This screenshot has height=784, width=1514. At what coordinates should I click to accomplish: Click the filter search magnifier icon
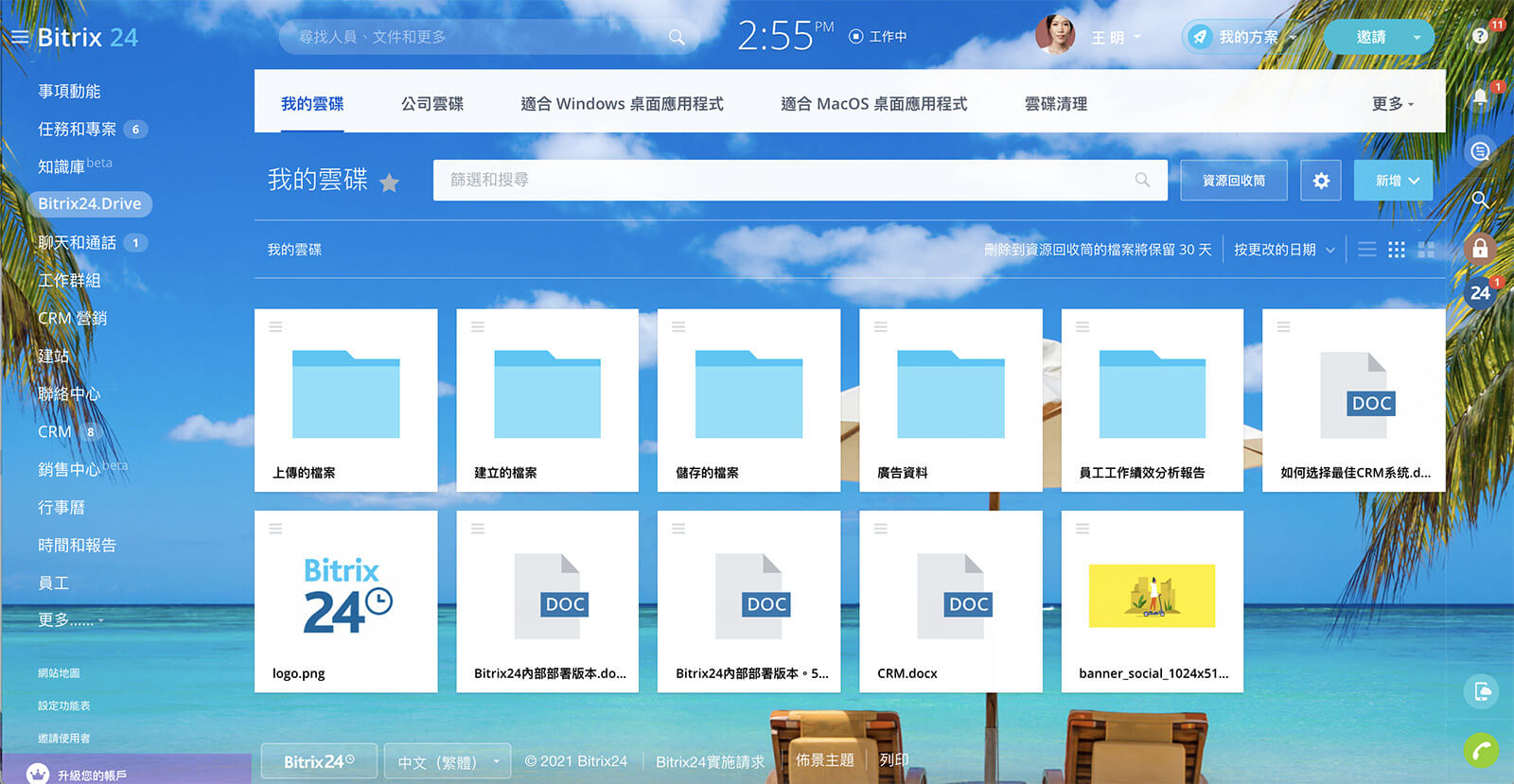coord(1142,180)
